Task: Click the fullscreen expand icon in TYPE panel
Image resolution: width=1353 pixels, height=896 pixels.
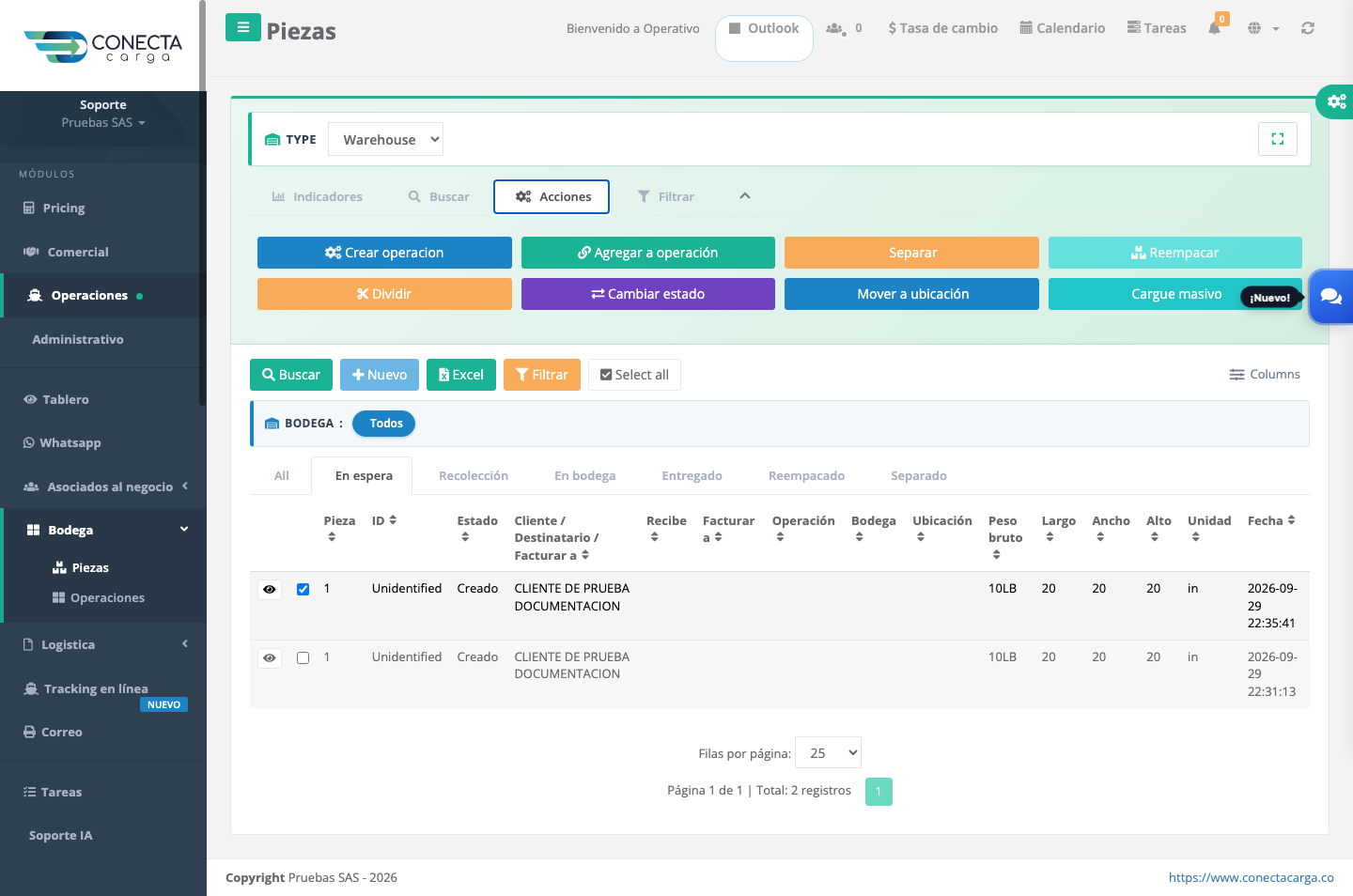Action: point(1278,139)
